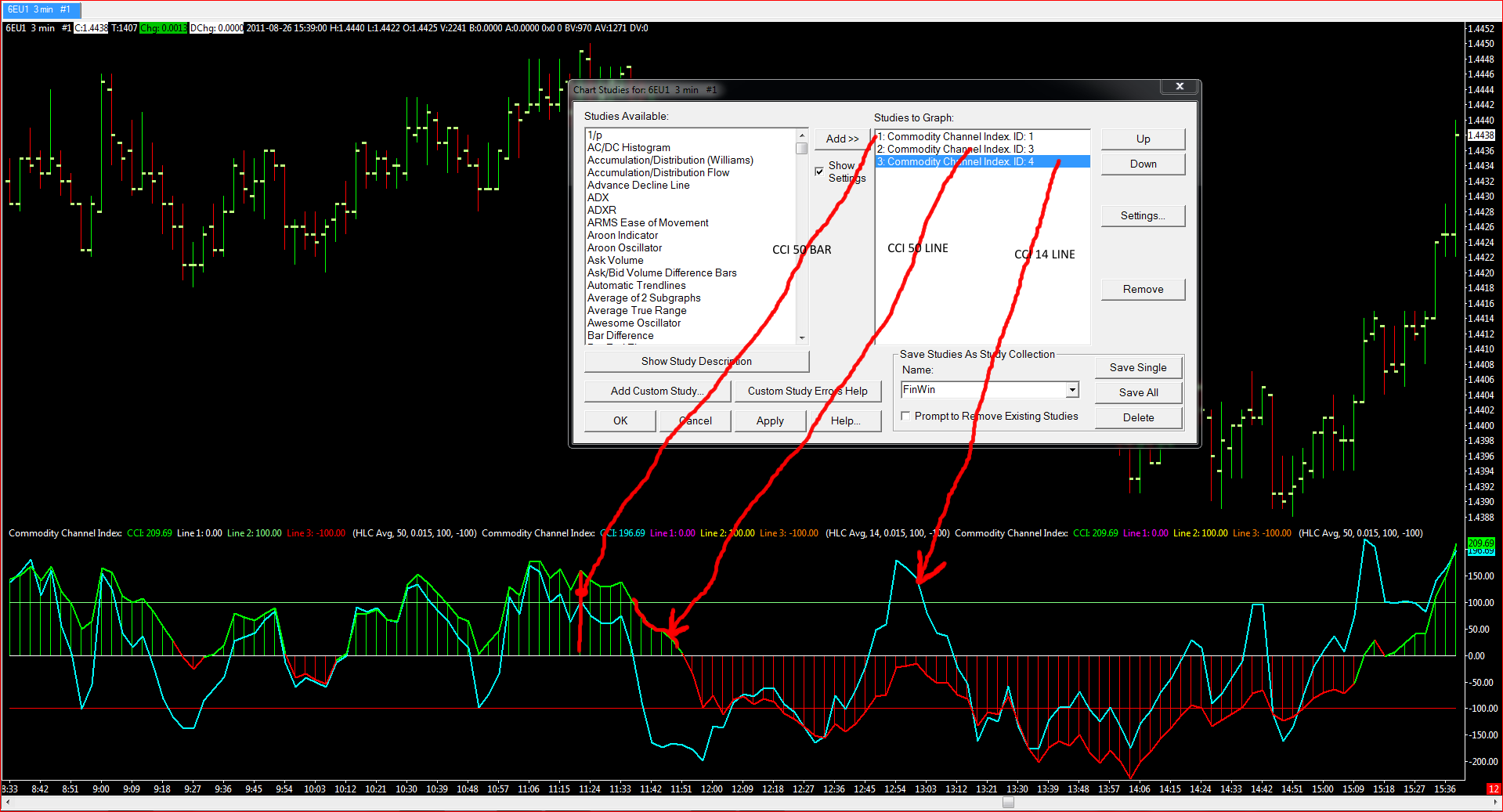This screenshot has width=1503, height=812.
Task: Click the green Chg: 0.0013 header value
Action: (164, 28)
